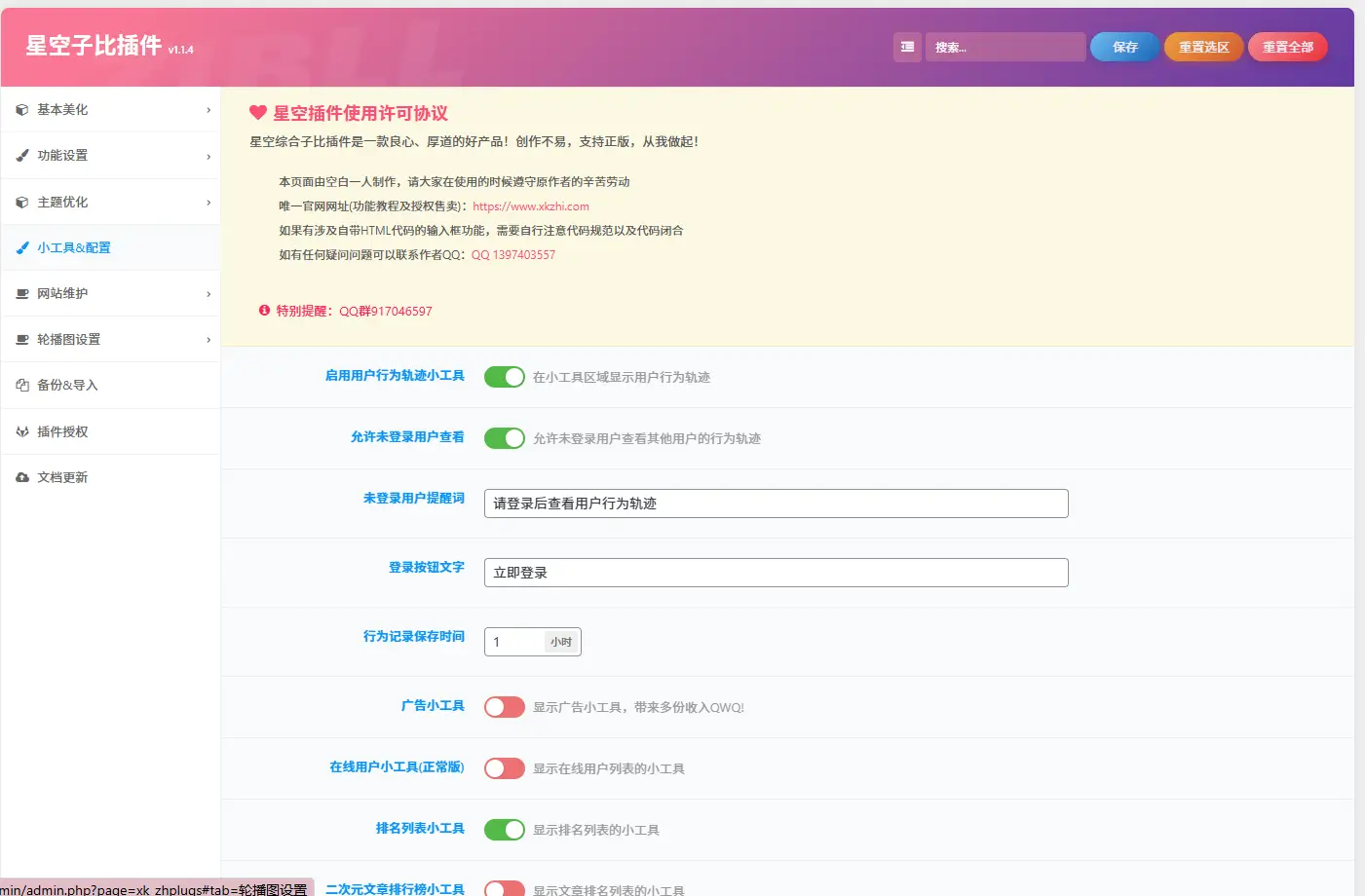Image resolution: width=1365 pixels, height=896 pixels.
Task: Click the 保存 button
Action: tap(1124, 46)
